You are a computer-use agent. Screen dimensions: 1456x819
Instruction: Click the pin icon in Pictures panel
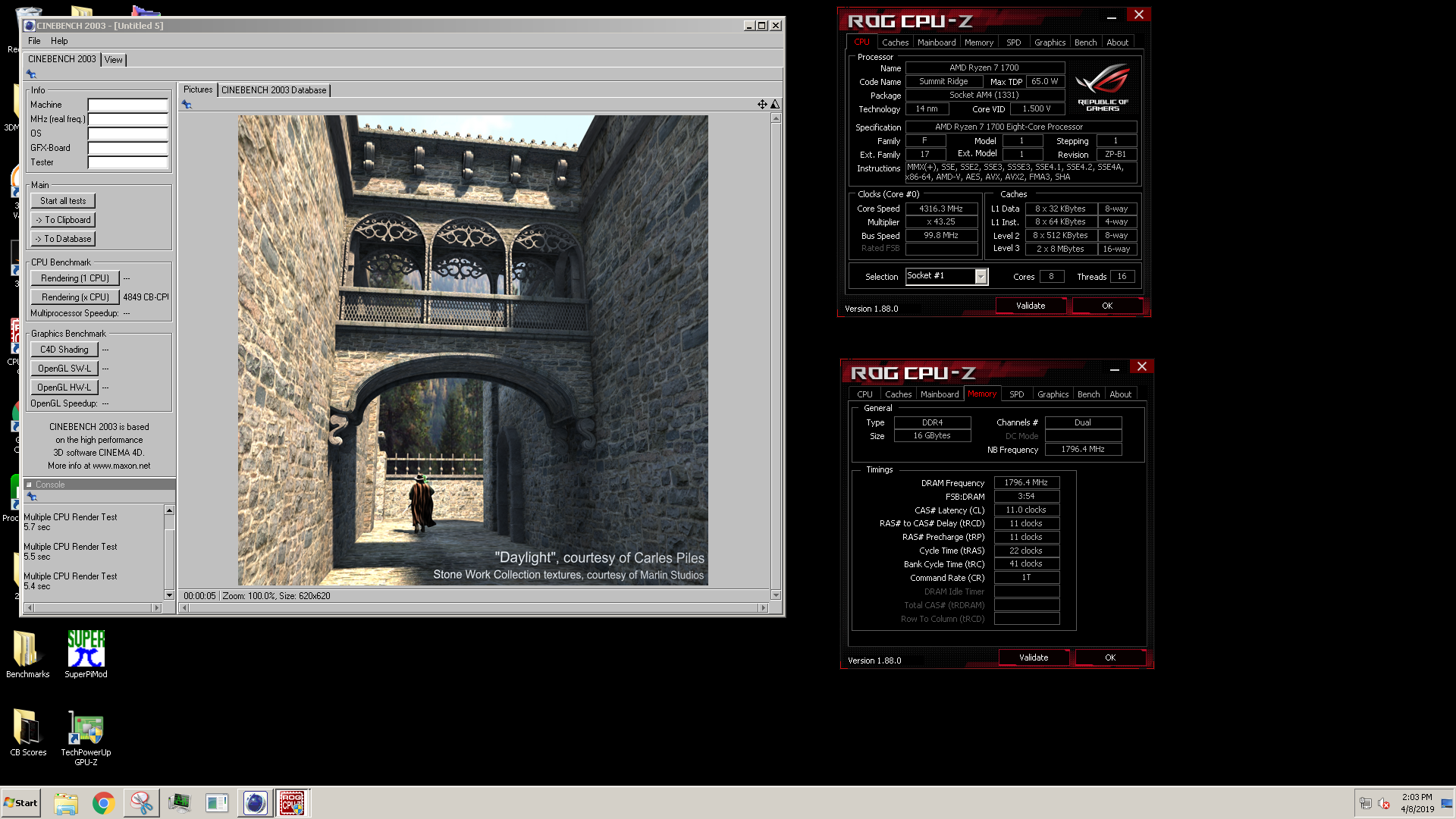click(x=187, y=105)
